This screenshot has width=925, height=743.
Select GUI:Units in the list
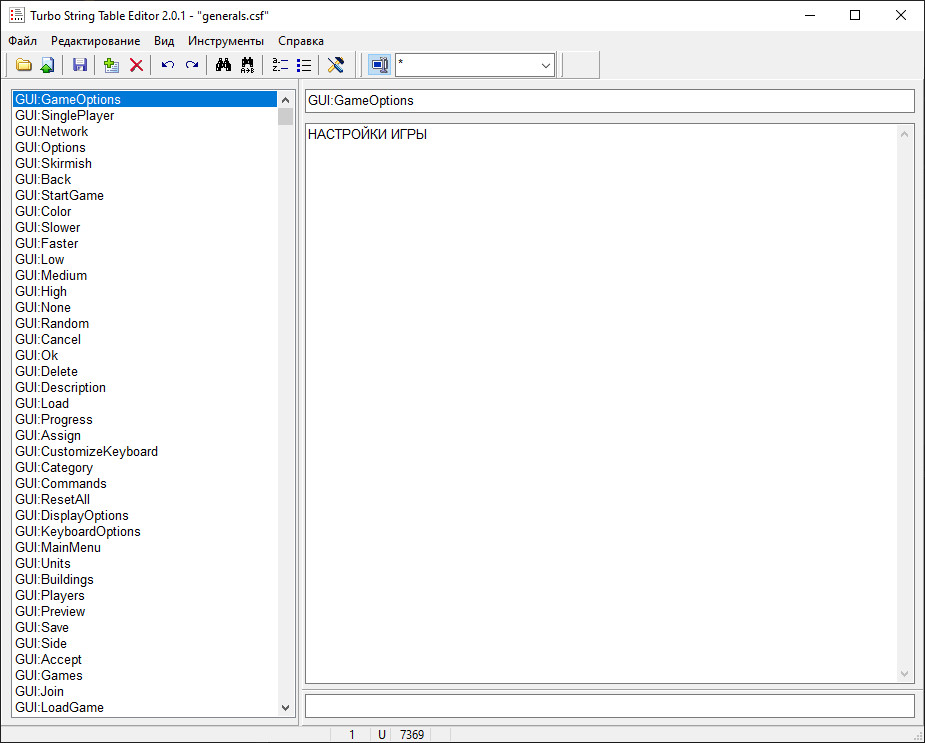[x=145, y=564]
